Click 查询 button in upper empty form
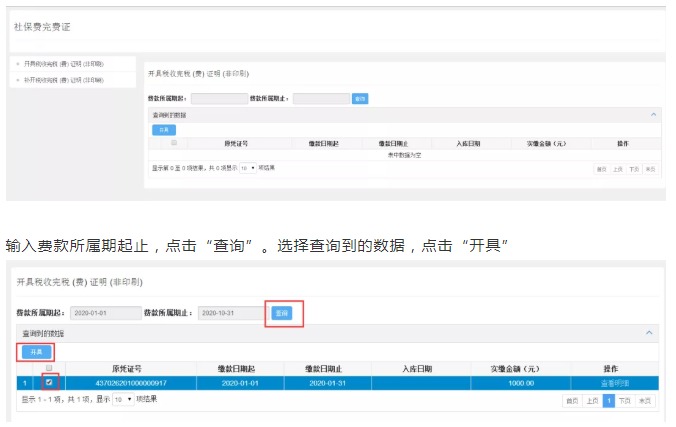This screenshot has height=427, width=676. pyautogui.click(x=360, y=98)
